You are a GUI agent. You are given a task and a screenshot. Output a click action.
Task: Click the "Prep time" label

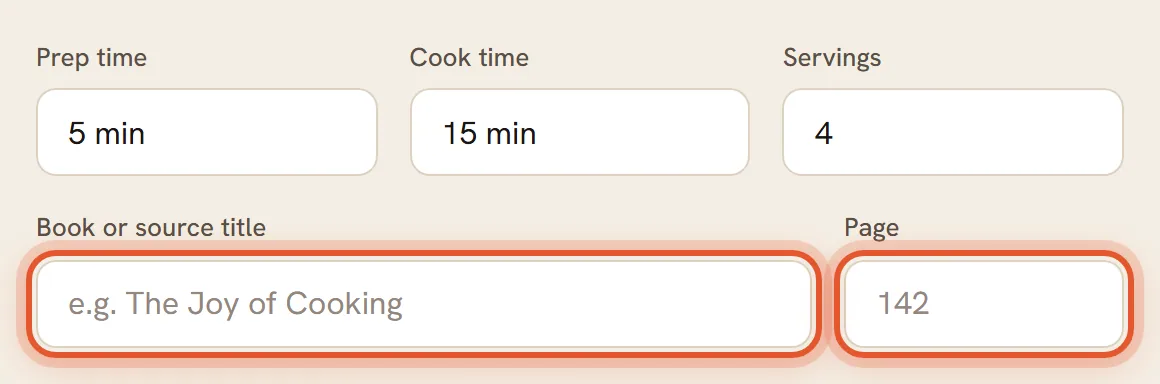(92, 58)
